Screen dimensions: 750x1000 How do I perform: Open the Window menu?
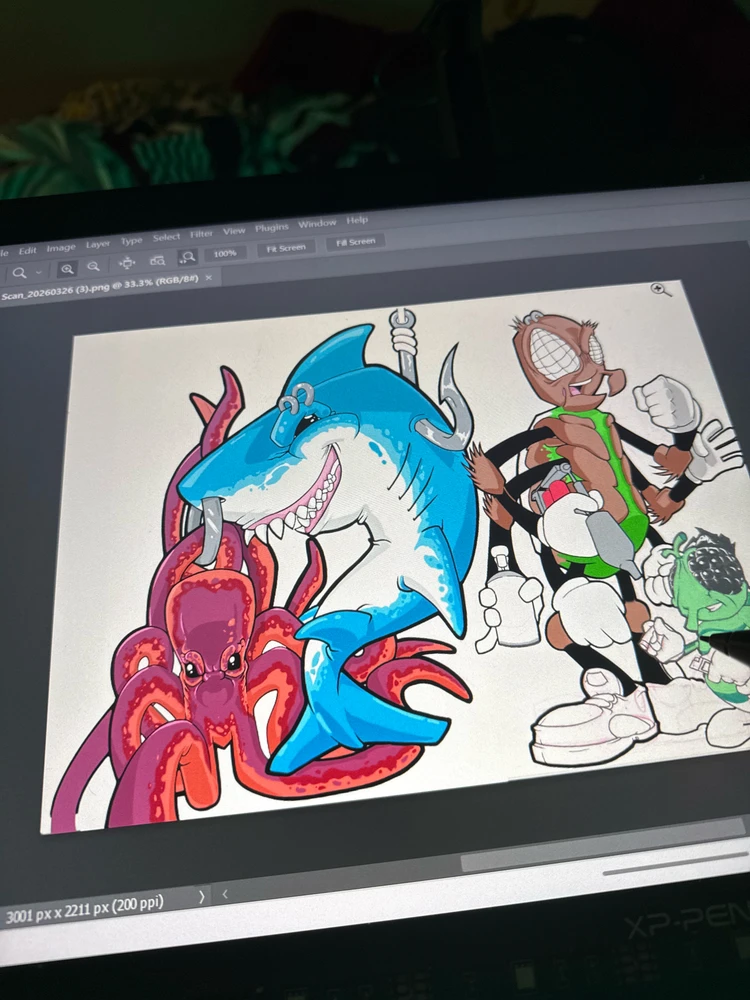(x=317, y=223)
